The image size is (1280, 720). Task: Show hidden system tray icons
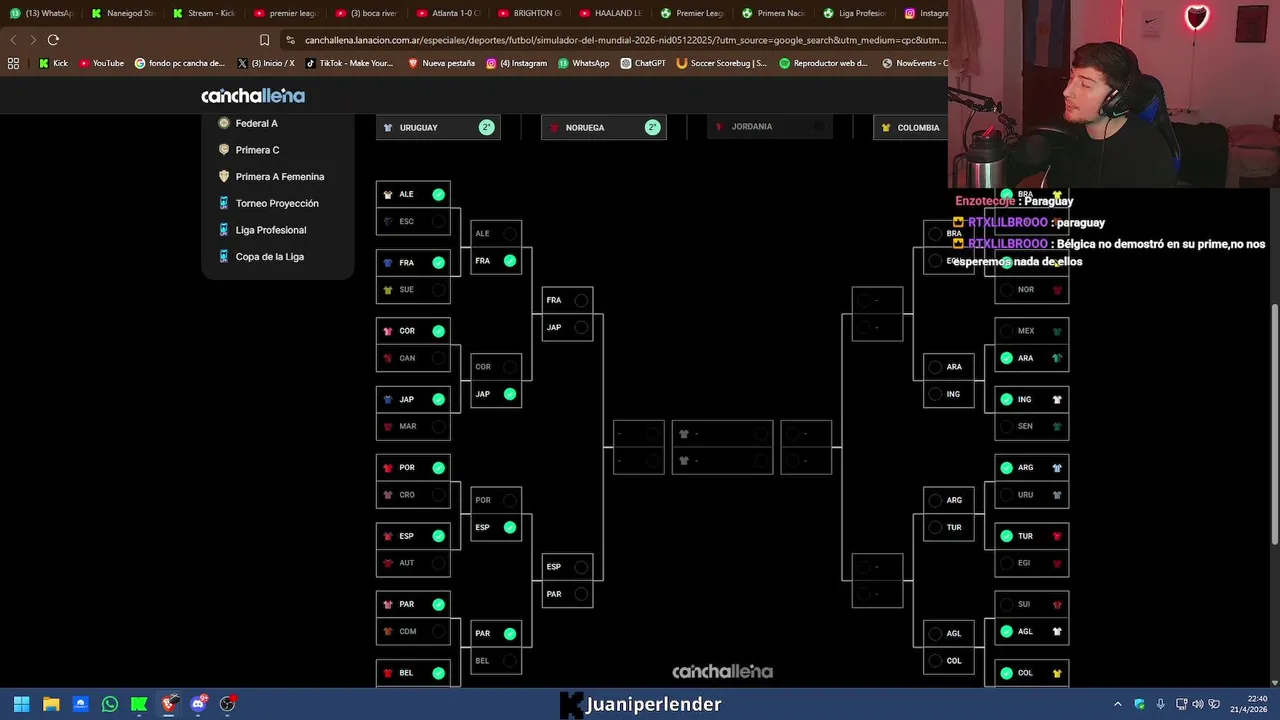[x=1118, y=704]
